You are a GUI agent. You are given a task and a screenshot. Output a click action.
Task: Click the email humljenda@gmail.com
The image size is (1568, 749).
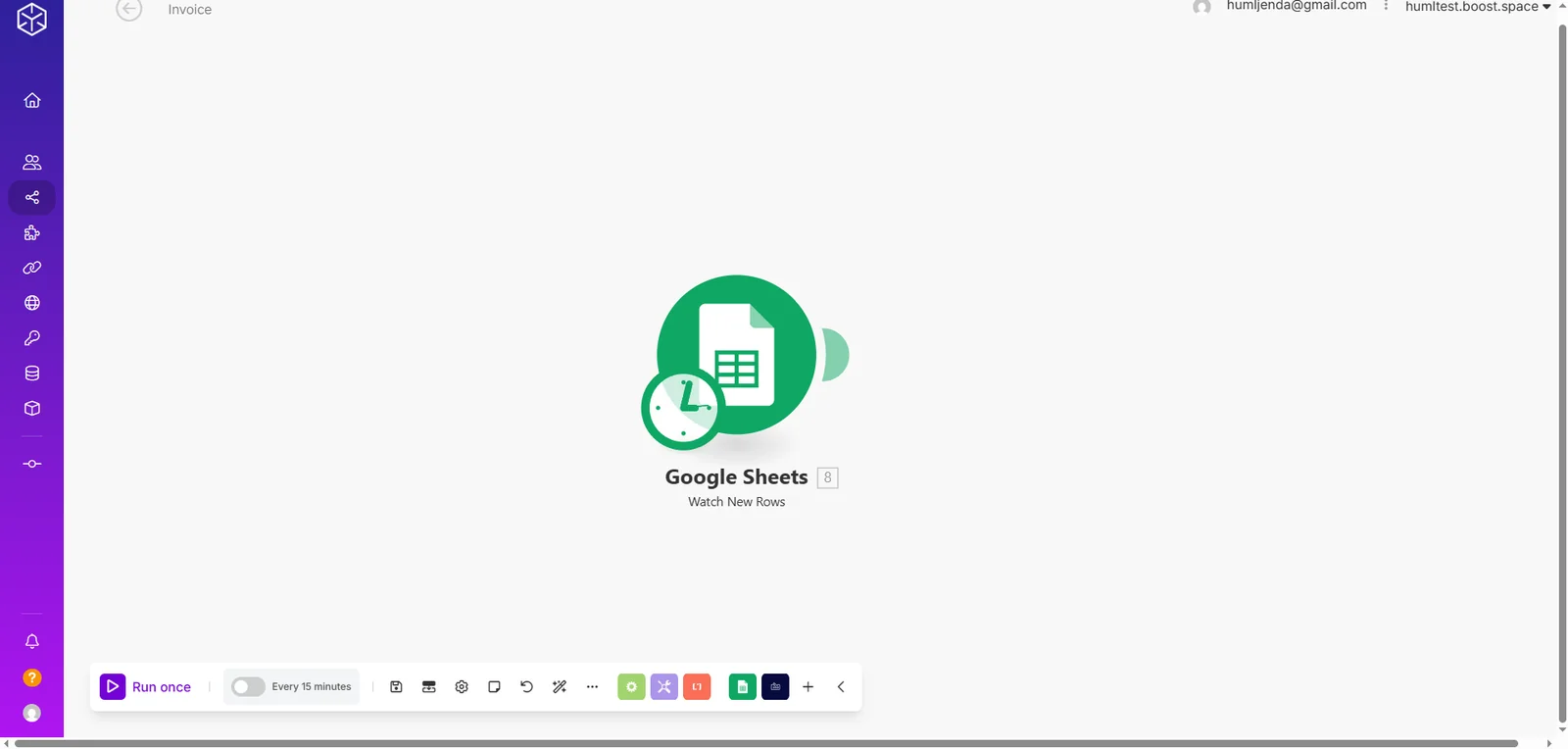[x=1297, y=6]
